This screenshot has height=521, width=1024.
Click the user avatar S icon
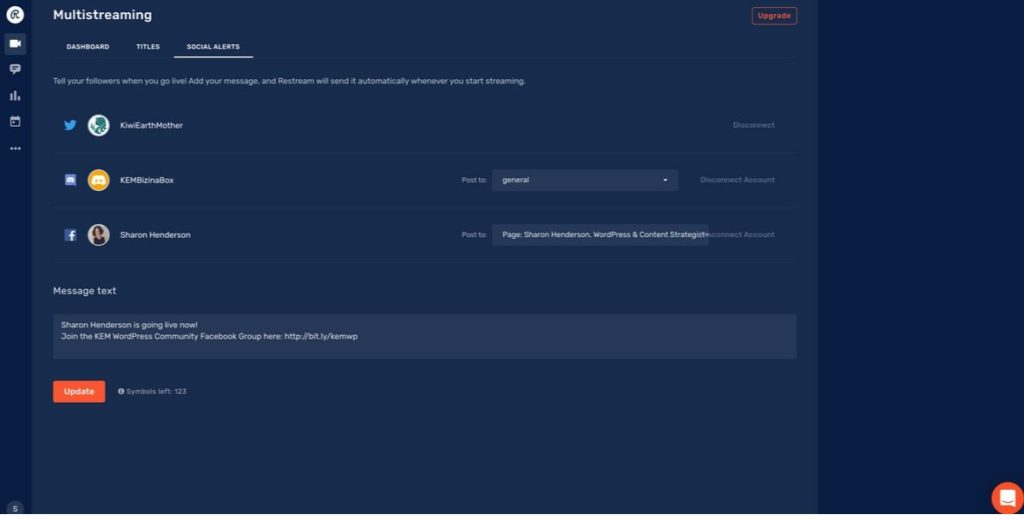[x=15, y=508]
